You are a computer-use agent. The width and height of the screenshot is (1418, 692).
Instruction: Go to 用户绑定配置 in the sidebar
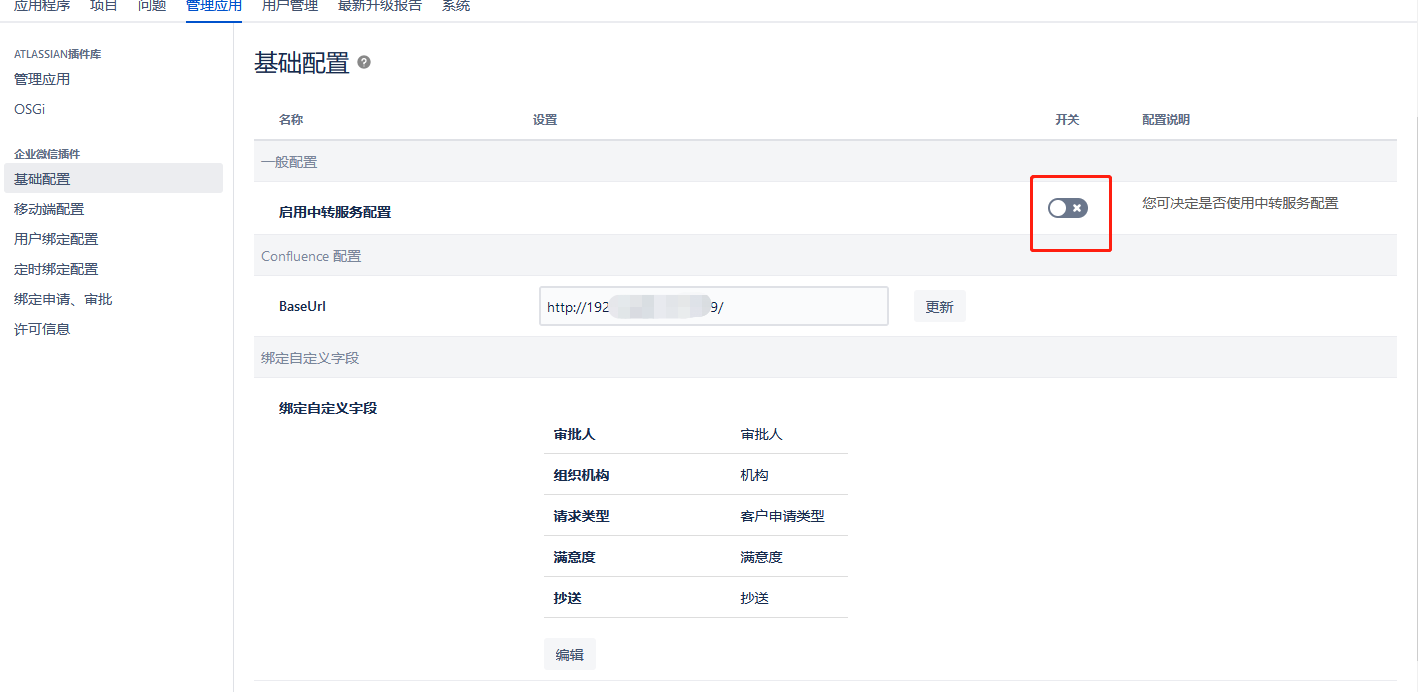click(56, 239)
